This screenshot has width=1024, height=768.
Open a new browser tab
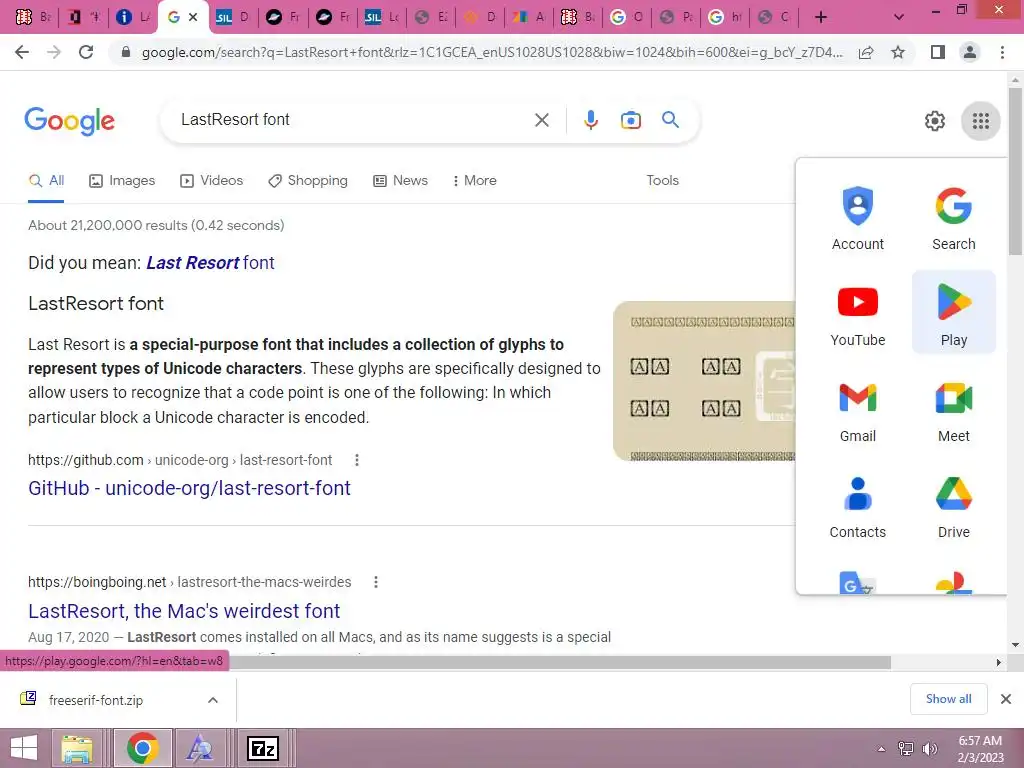[821, 17]
